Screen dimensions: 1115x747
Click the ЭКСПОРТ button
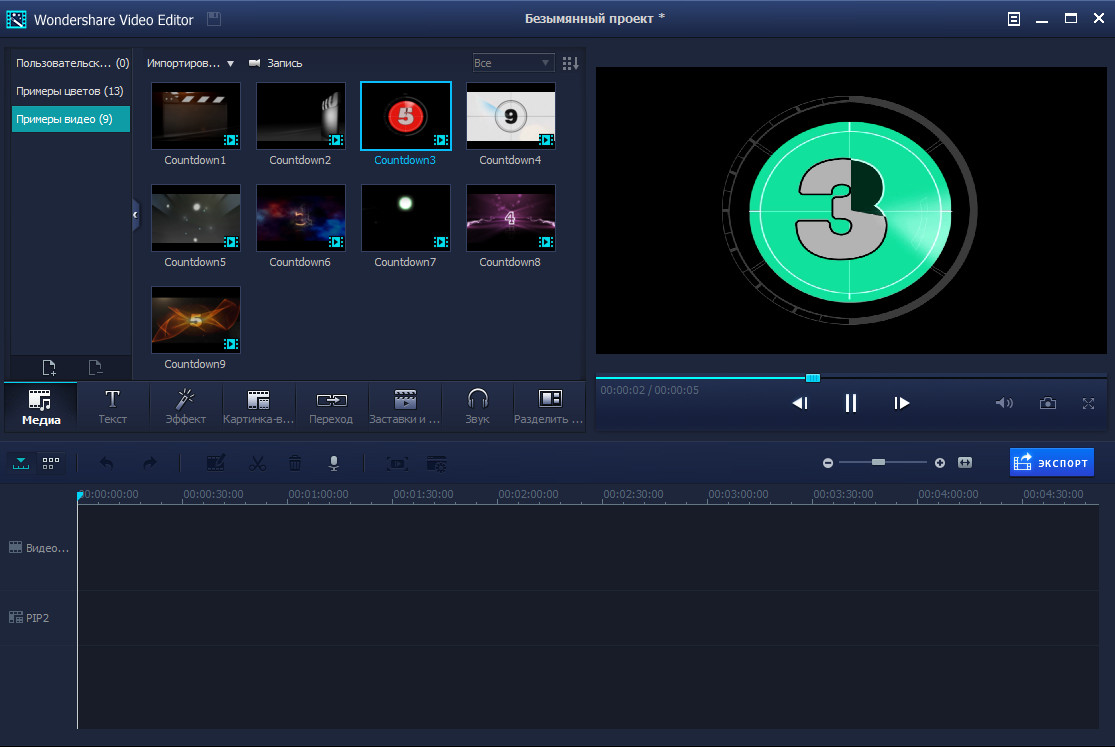click(1051, 462)
